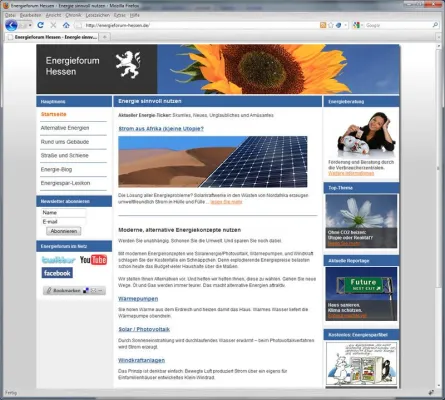Image resolution: width=445 pixels, height=400 pixels.
Task: Follow the orange link under Ohne CO2 heizen
Action: pyautogui.click(x=344, y=244)
